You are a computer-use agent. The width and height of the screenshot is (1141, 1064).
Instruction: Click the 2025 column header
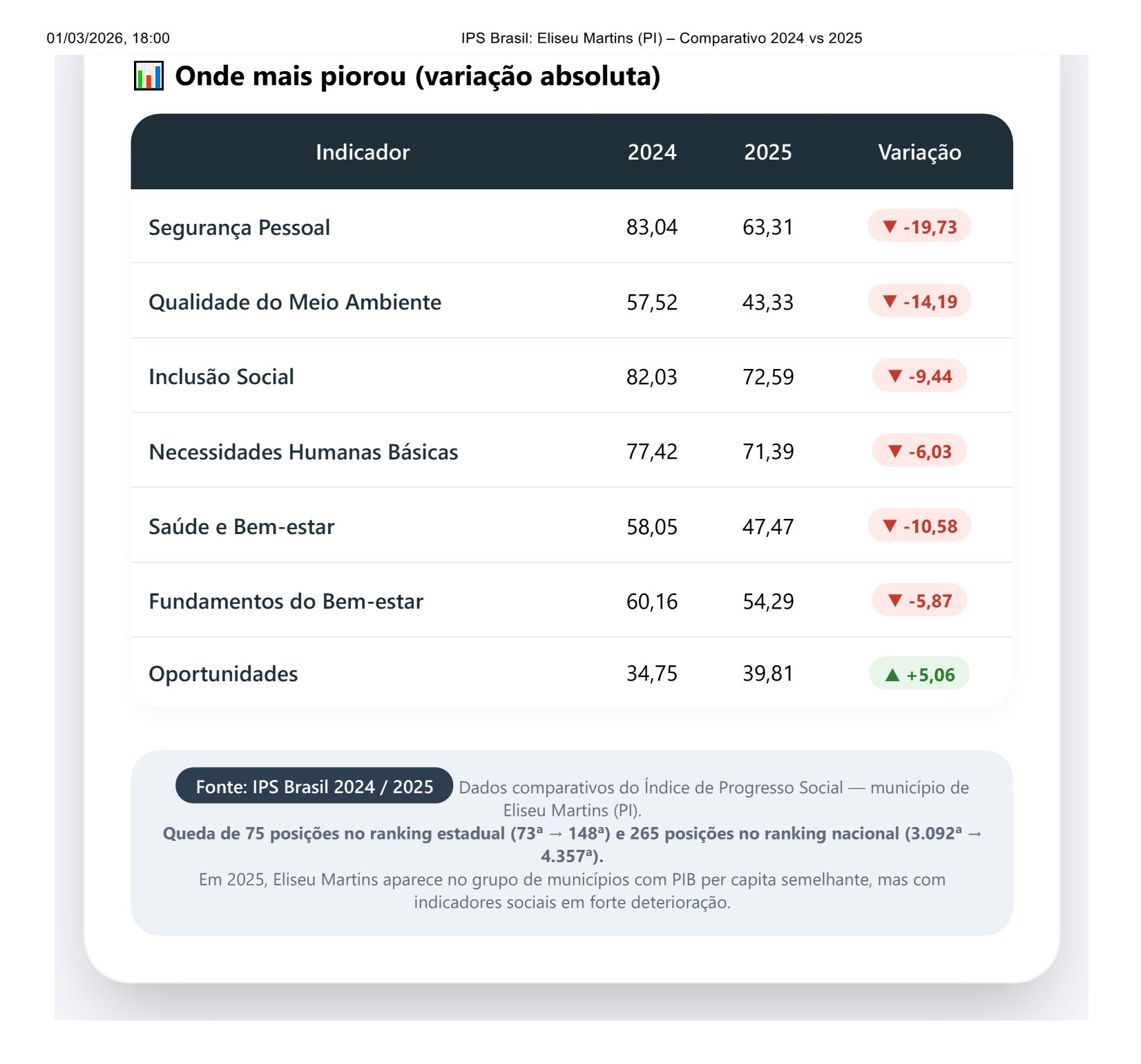click(x=767, y=152)
